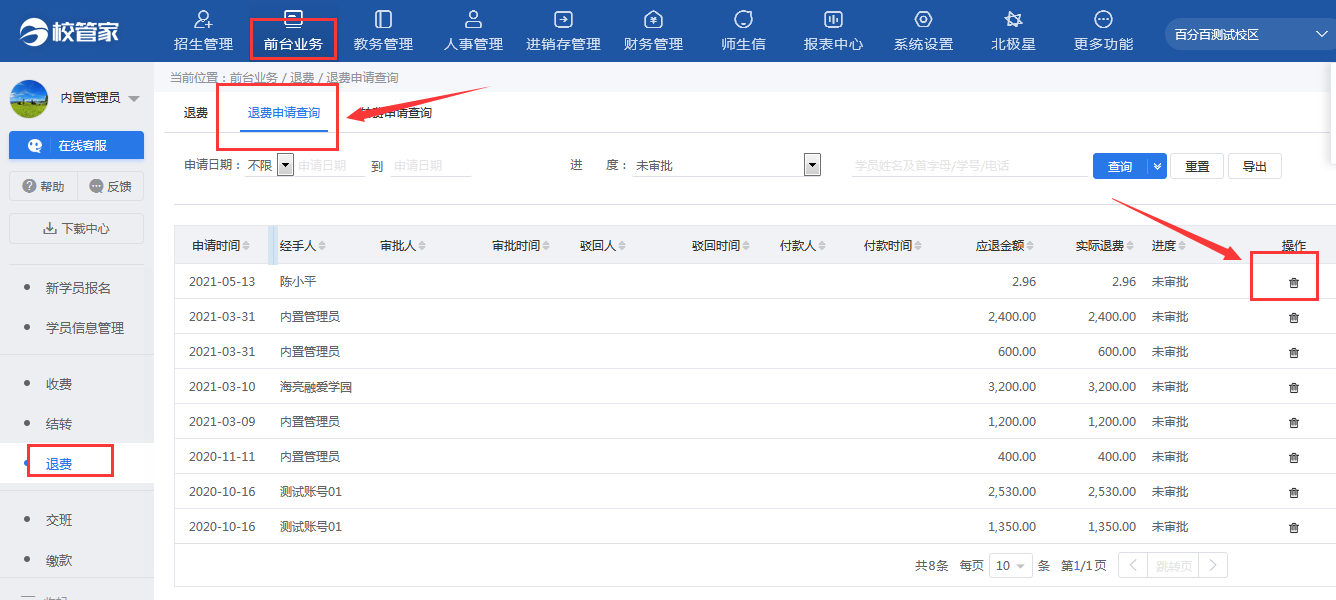Screen dimensions: 1336x600
Task: Delete the 1,350.00 refund request row
Action: (1293, 528)
